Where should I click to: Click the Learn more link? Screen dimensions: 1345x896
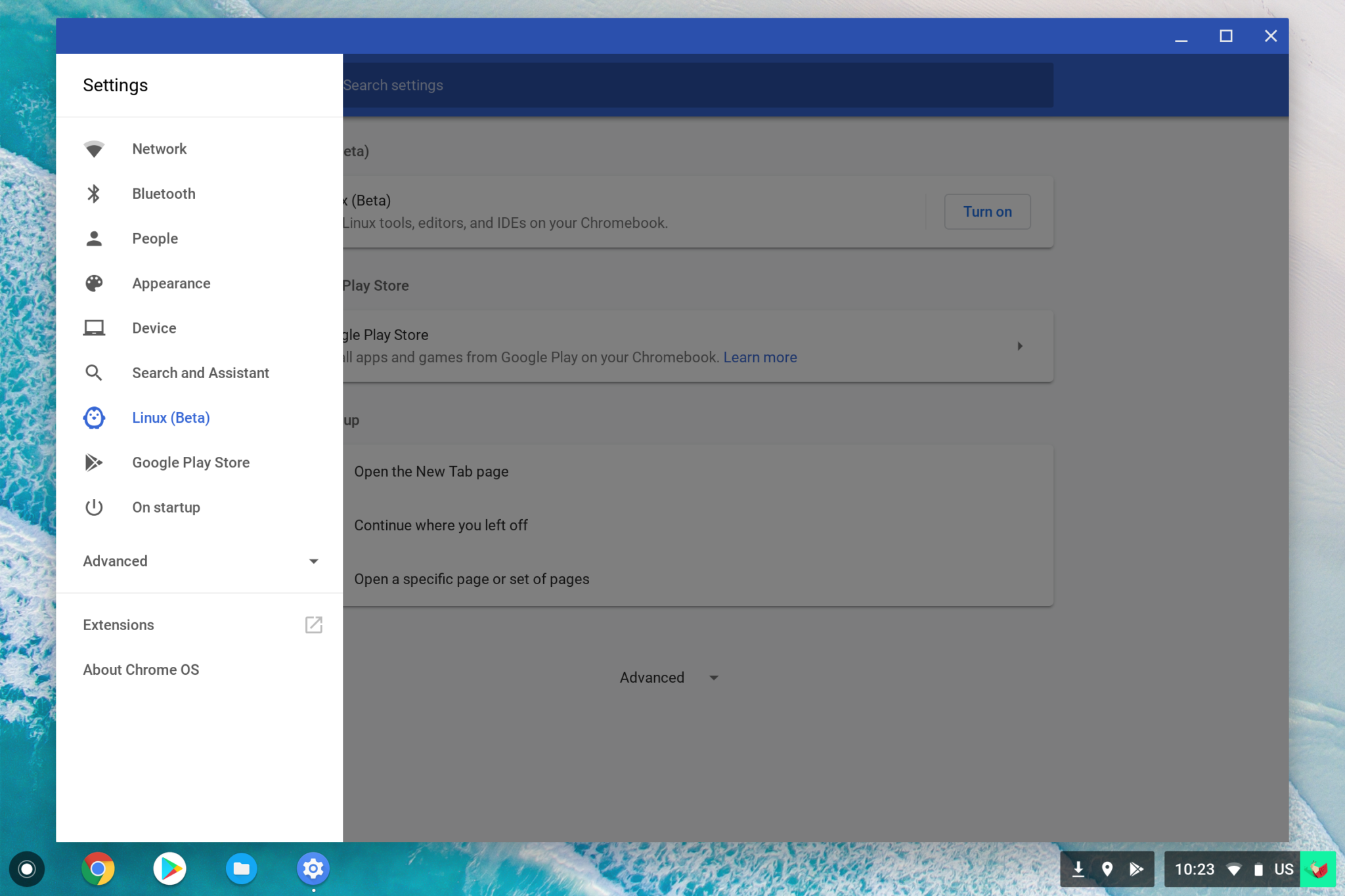[760, 357]
